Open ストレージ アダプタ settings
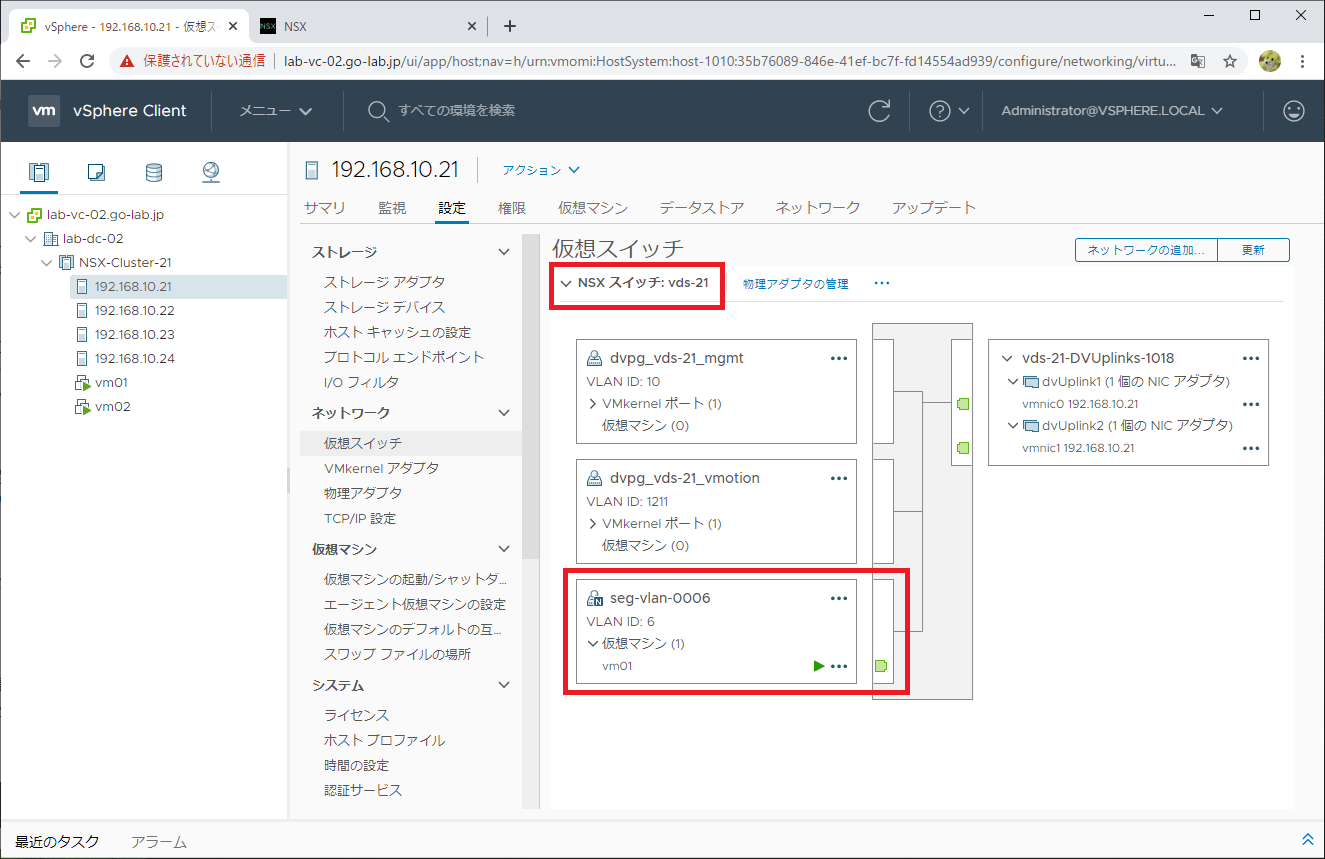 (385, 282)
